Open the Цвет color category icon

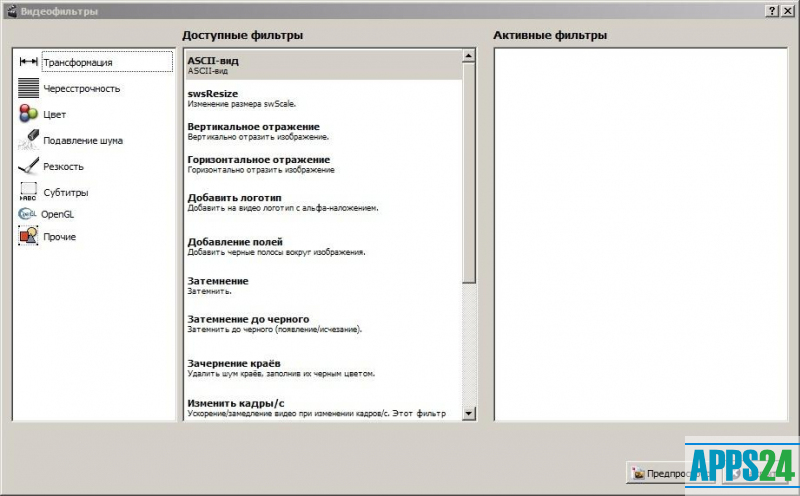point(28,114)
